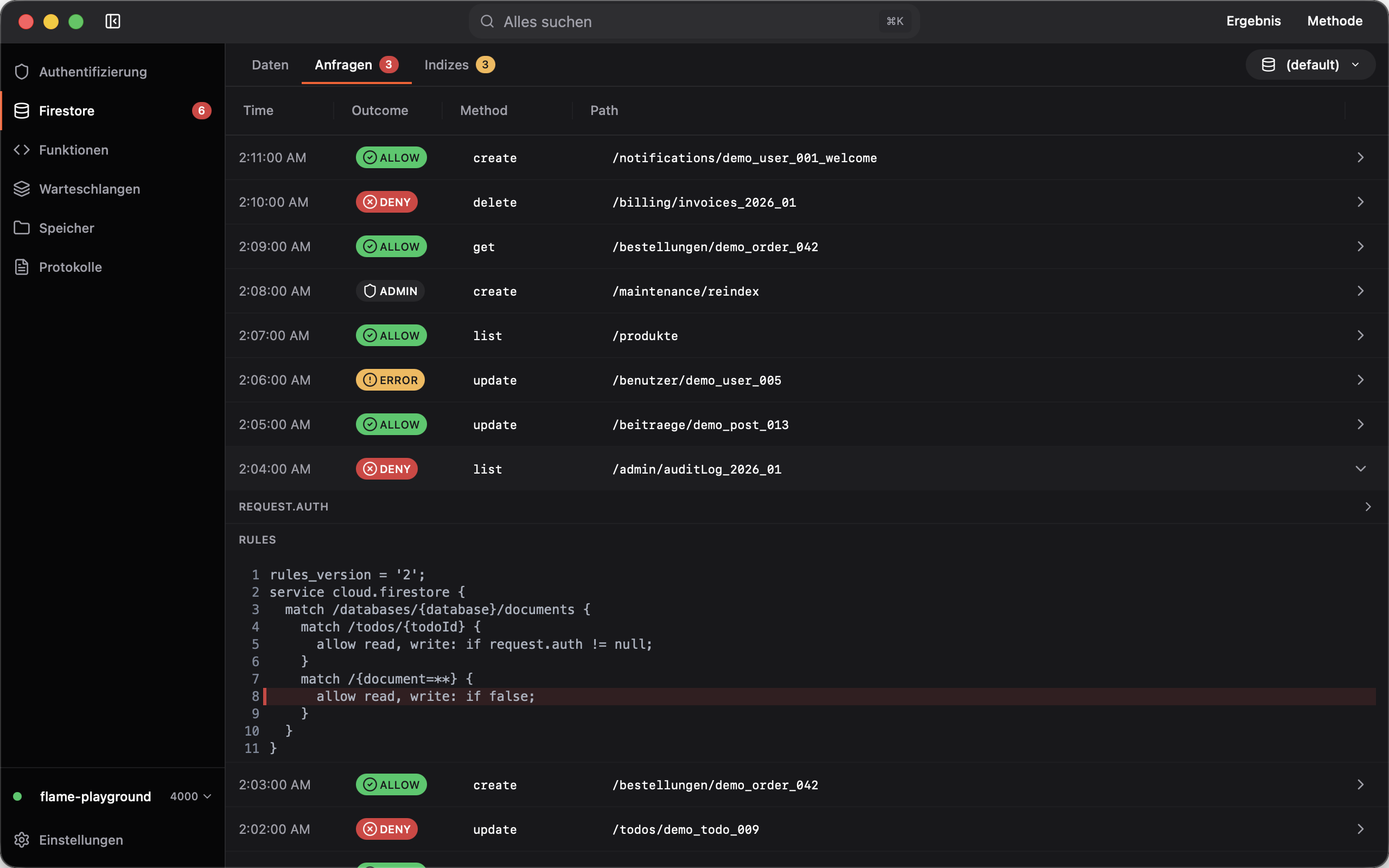This screenshot has width=1389, height=868.
Task: Switch to the Indizes tab
Action: click(459, 65)
